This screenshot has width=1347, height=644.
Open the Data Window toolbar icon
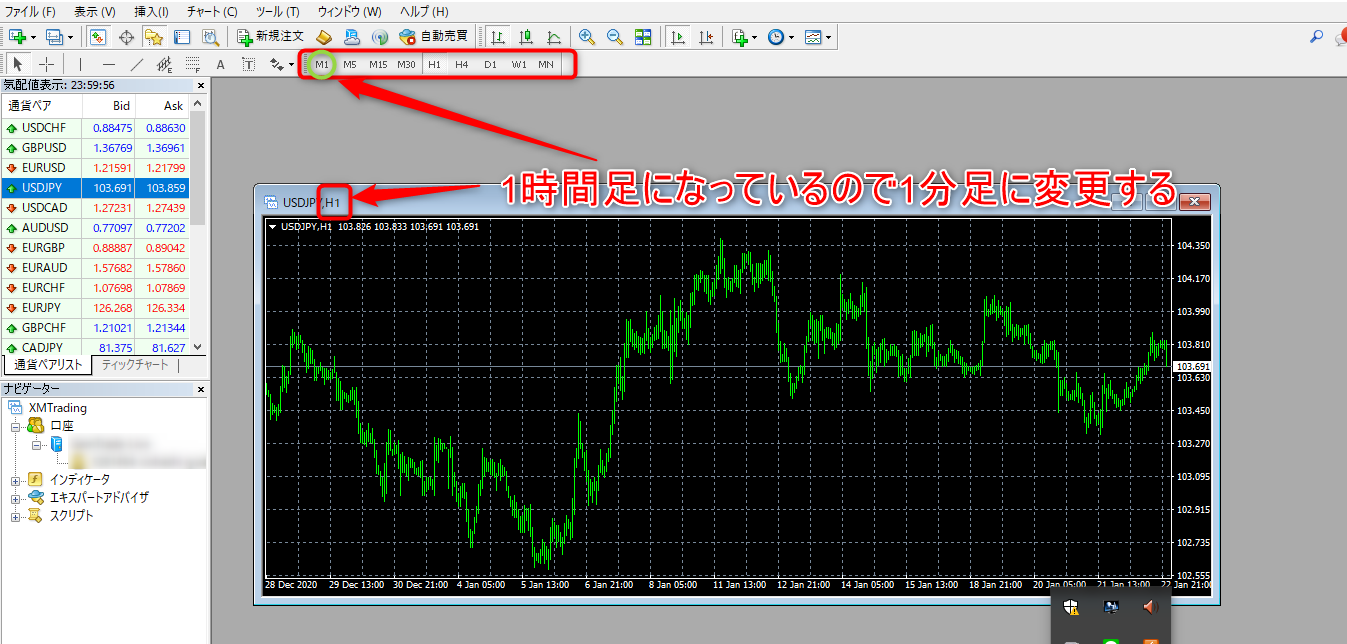[x=126, y=37]
